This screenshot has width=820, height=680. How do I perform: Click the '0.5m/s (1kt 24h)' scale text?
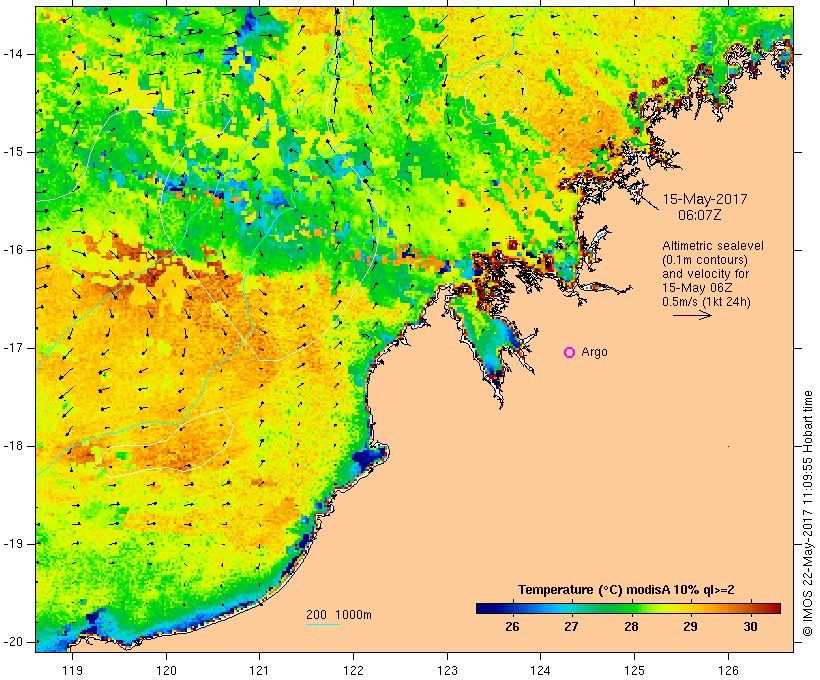pyautogui.click(x=706, y=302)
